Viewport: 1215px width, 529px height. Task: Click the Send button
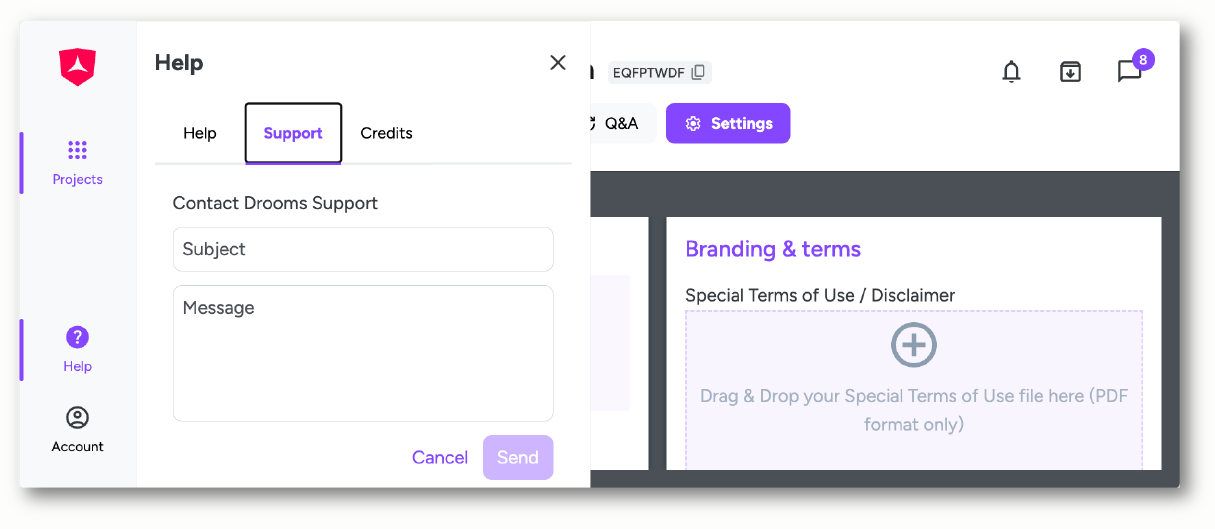click(x=518, y=457)
